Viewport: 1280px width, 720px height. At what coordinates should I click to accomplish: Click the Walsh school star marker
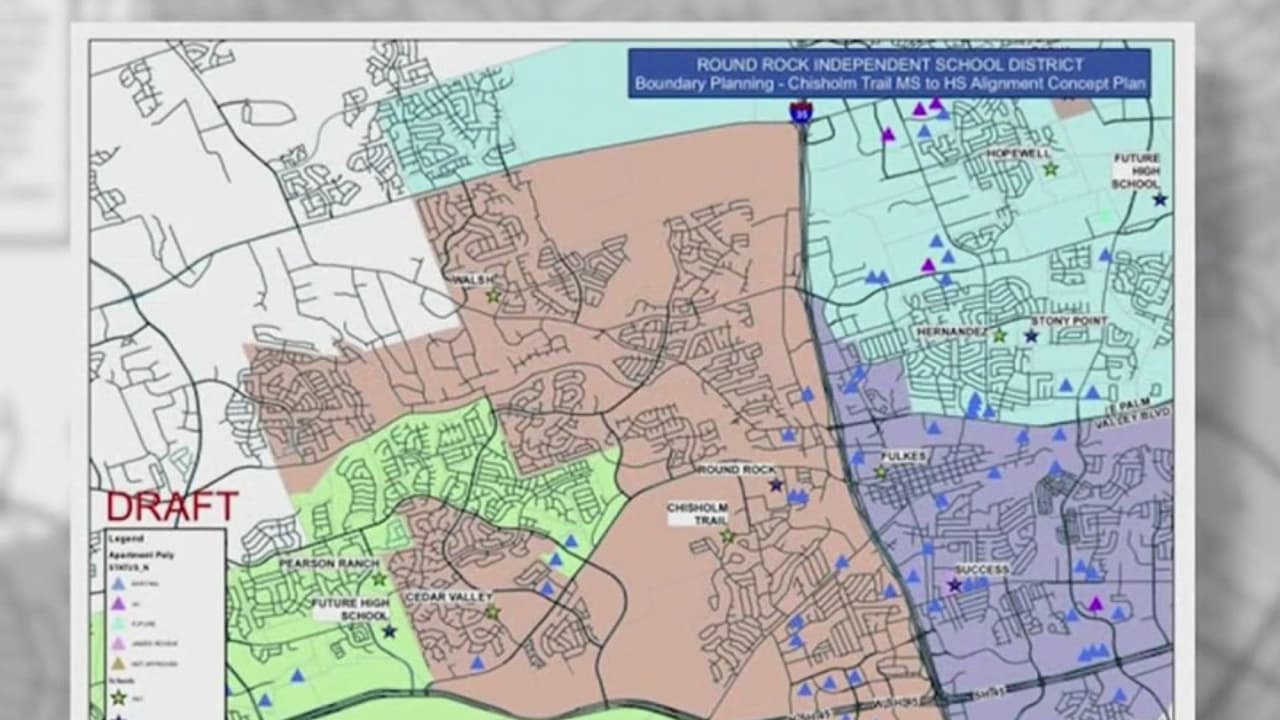[493, 296]
